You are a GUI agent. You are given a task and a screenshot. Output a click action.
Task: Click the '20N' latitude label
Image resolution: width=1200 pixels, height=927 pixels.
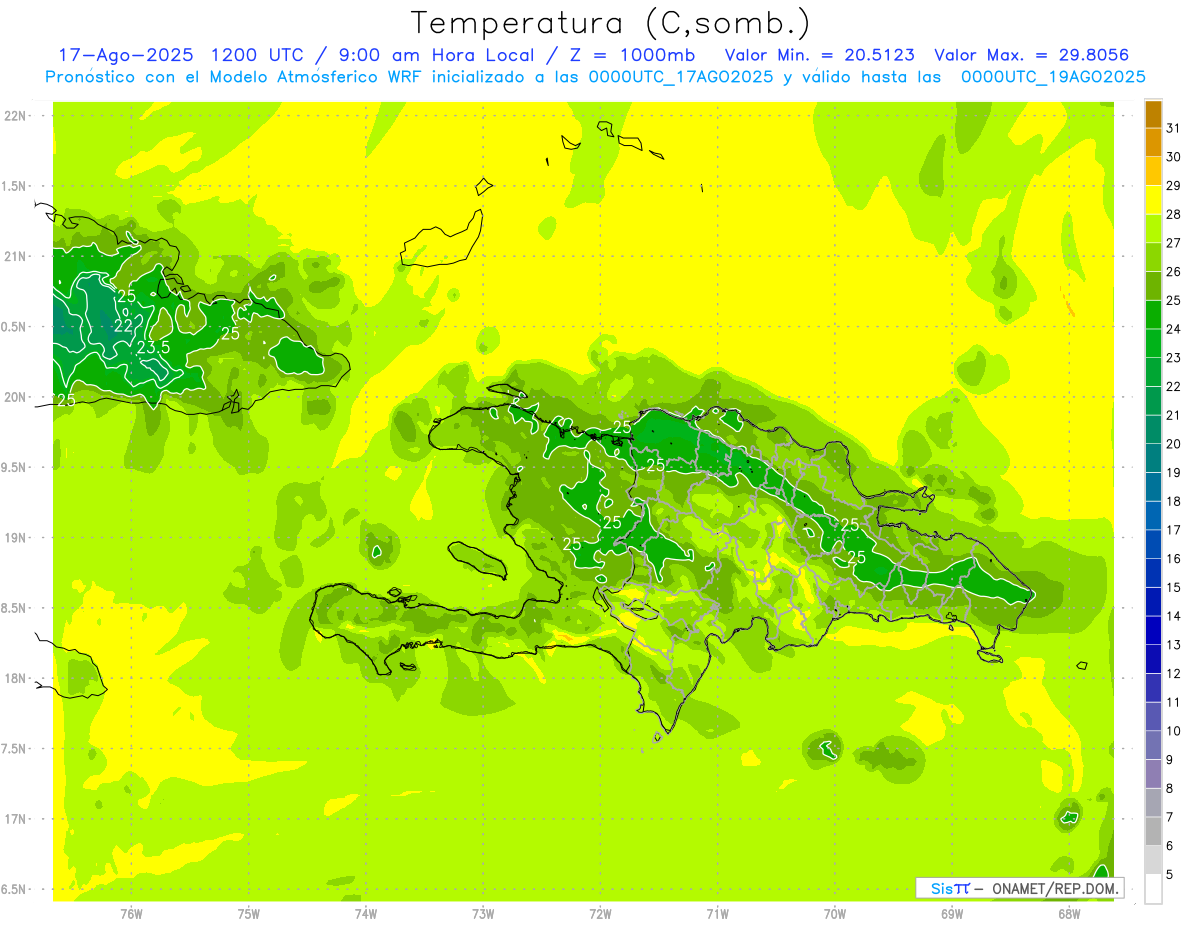pos(17,397)
